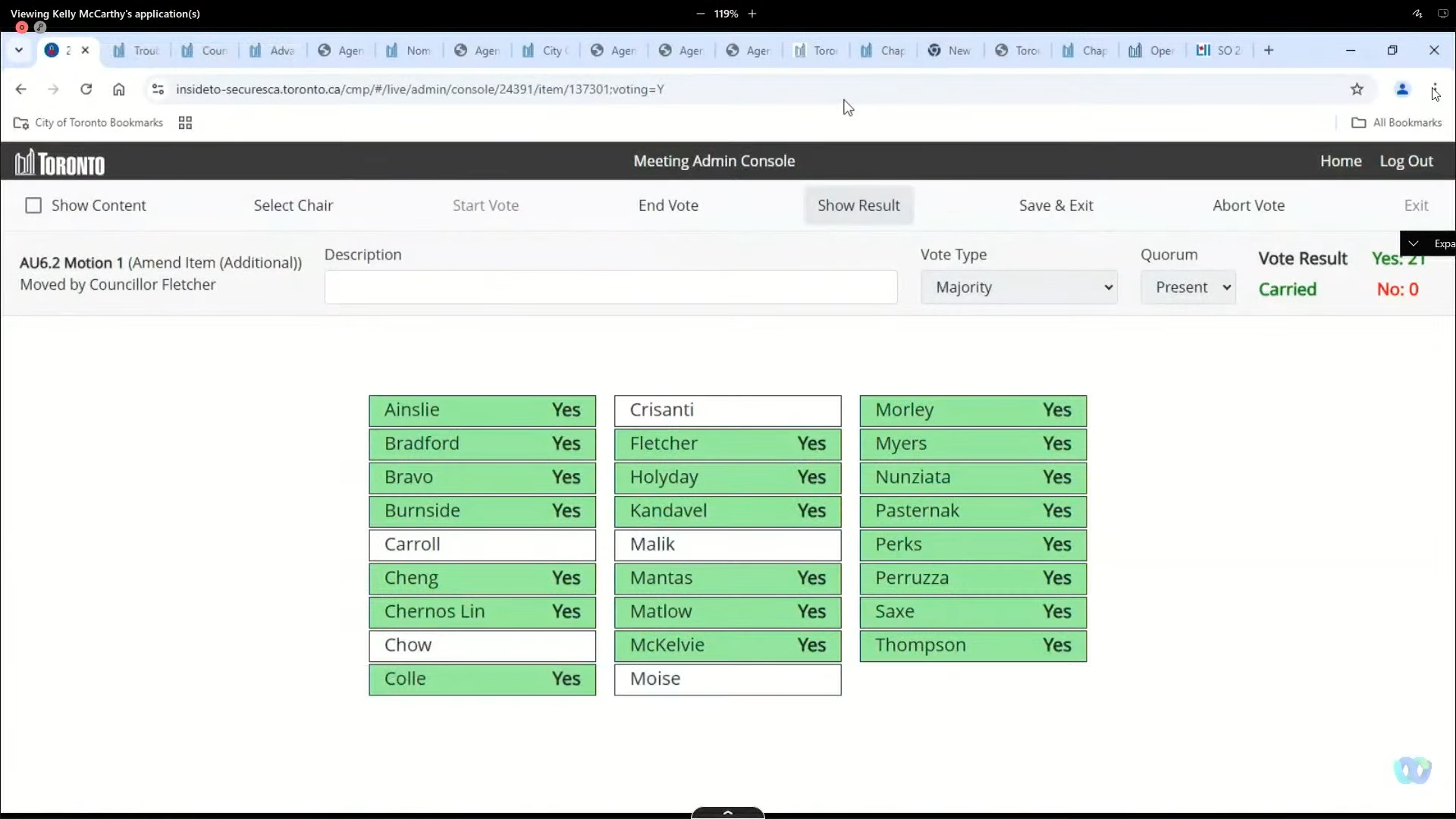Click the Log Out link
Screen dimensions: 1456x819
point(1406,161)
